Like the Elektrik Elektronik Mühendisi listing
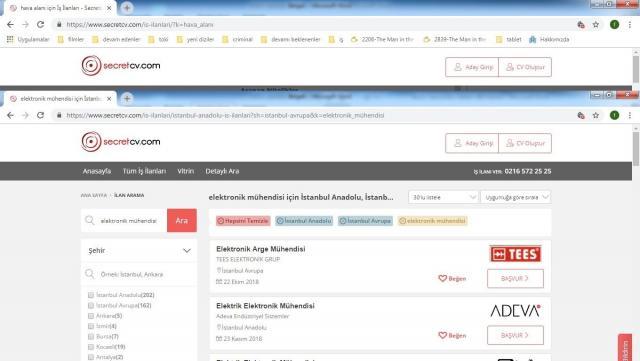The image size is (640, 361). coord(452,335)
